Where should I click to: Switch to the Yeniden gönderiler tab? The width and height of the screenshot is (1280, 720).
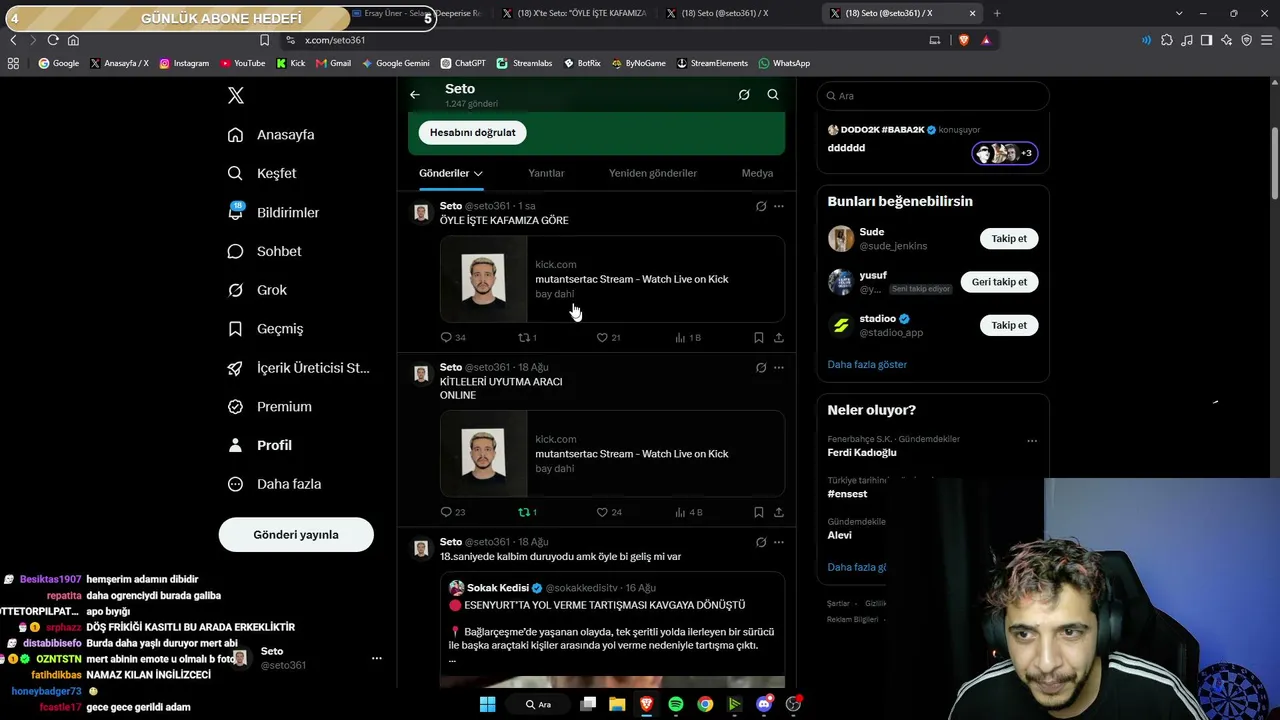click(653, 173)
